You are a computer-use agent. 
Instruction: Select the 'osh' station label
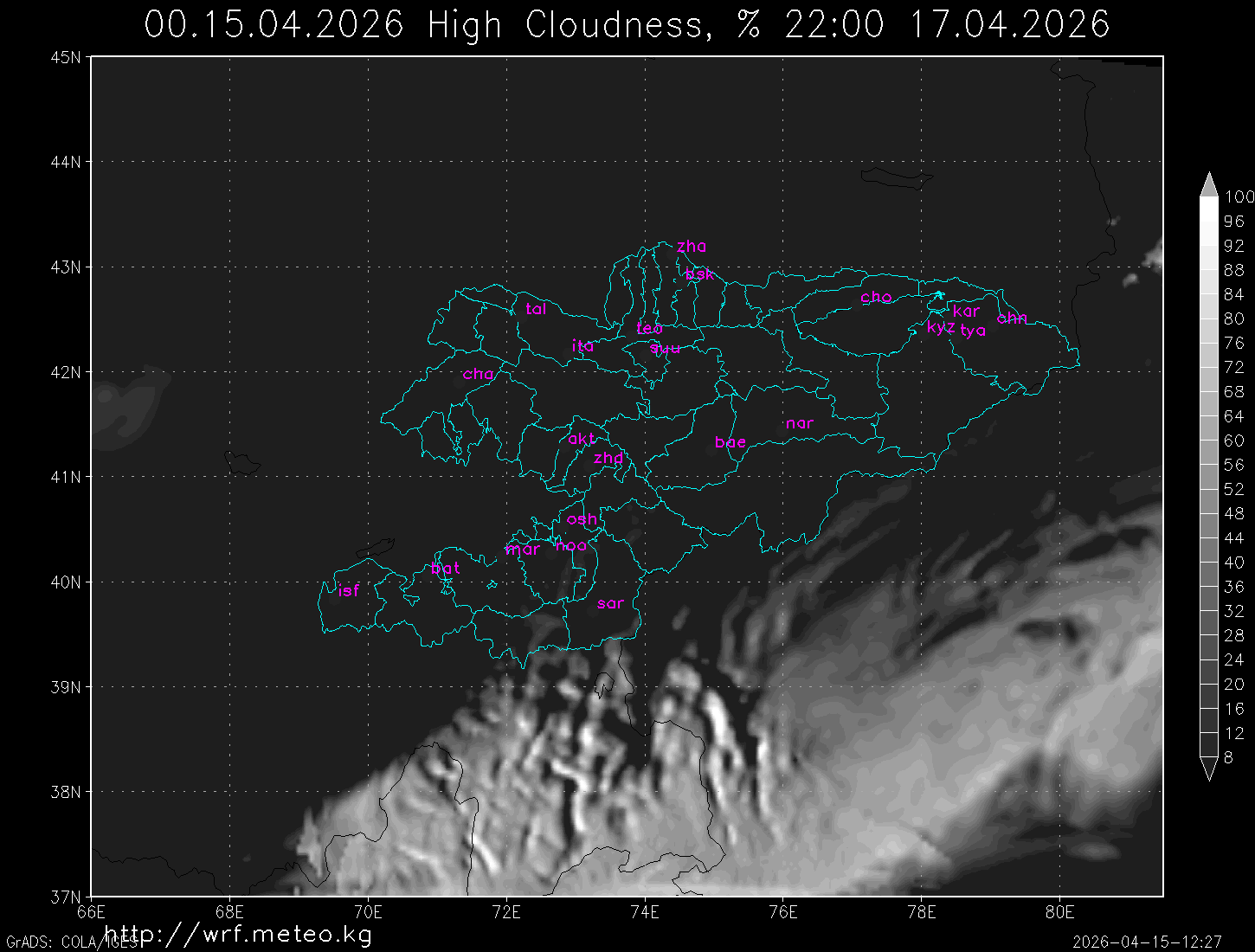click(x=582, y=519)
